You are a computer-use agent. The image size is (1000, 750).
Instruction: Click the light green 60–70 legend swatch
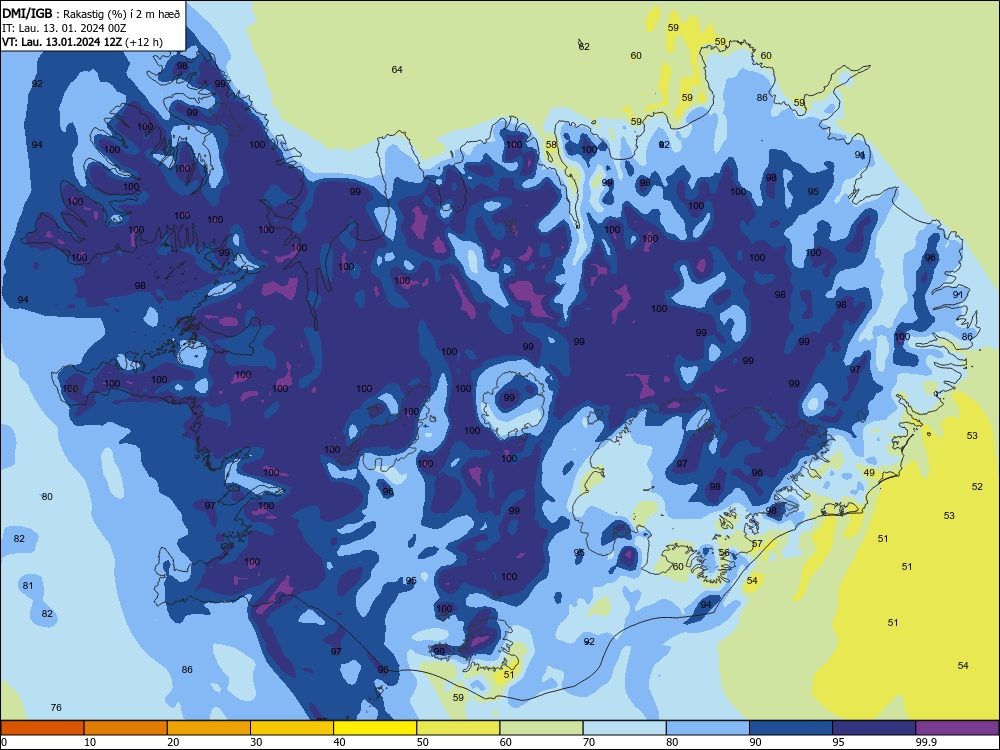(x=541, y=728)
